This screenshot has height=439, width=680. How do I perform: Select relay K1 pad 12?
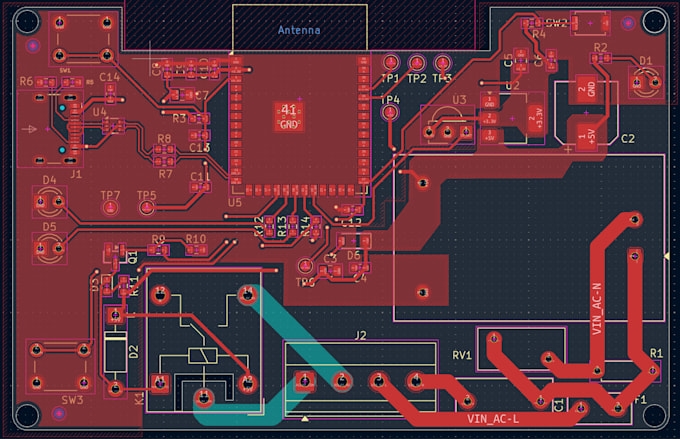(160, 295)
